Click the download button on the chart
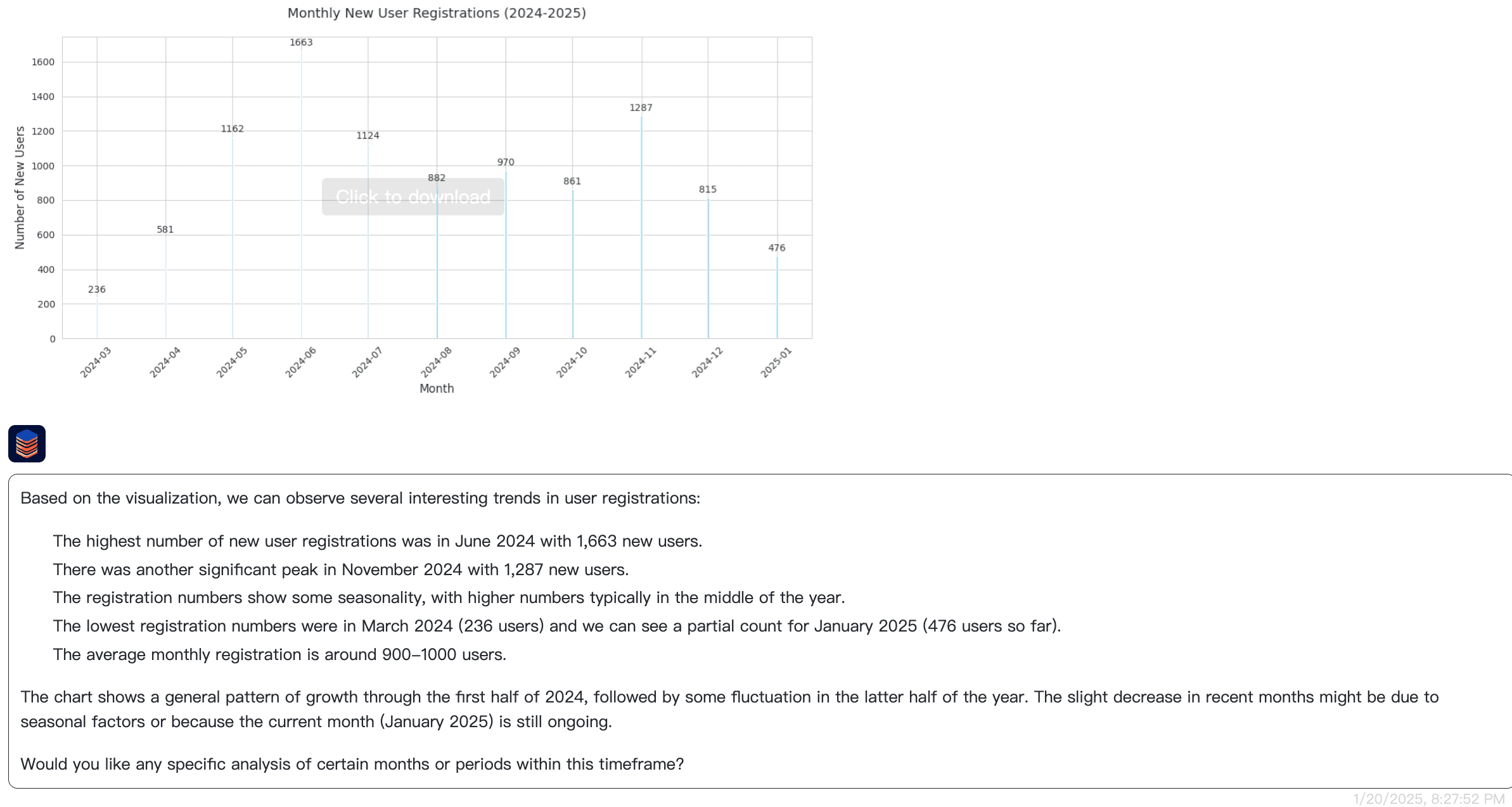The width and height of the screenshot is (1512, 807). click(x=413, y=196)
